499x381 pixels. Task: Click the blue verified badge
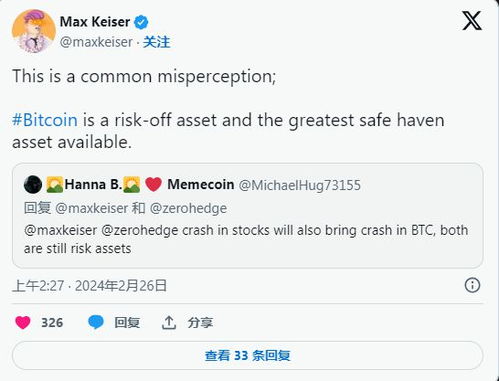pos(141,22)
